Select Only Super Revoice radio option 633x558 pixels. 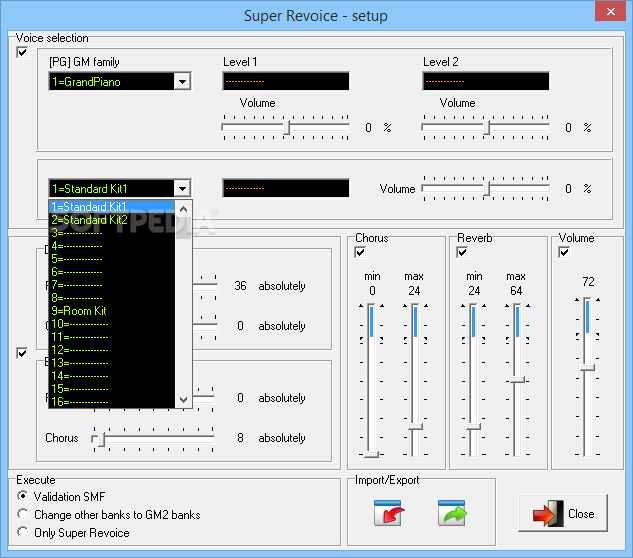pos(23,532)
